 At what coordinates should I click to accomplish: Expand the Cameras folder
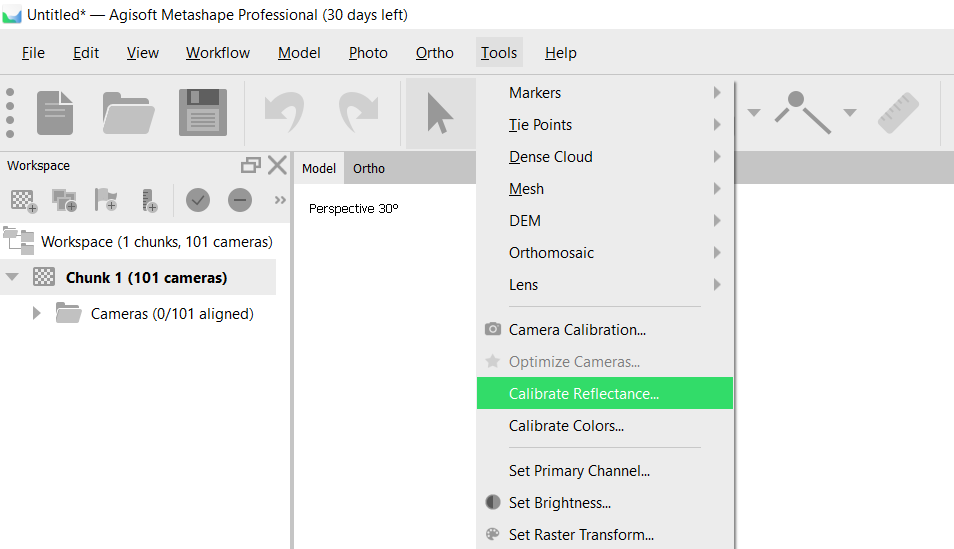click(x=37, y=314)
